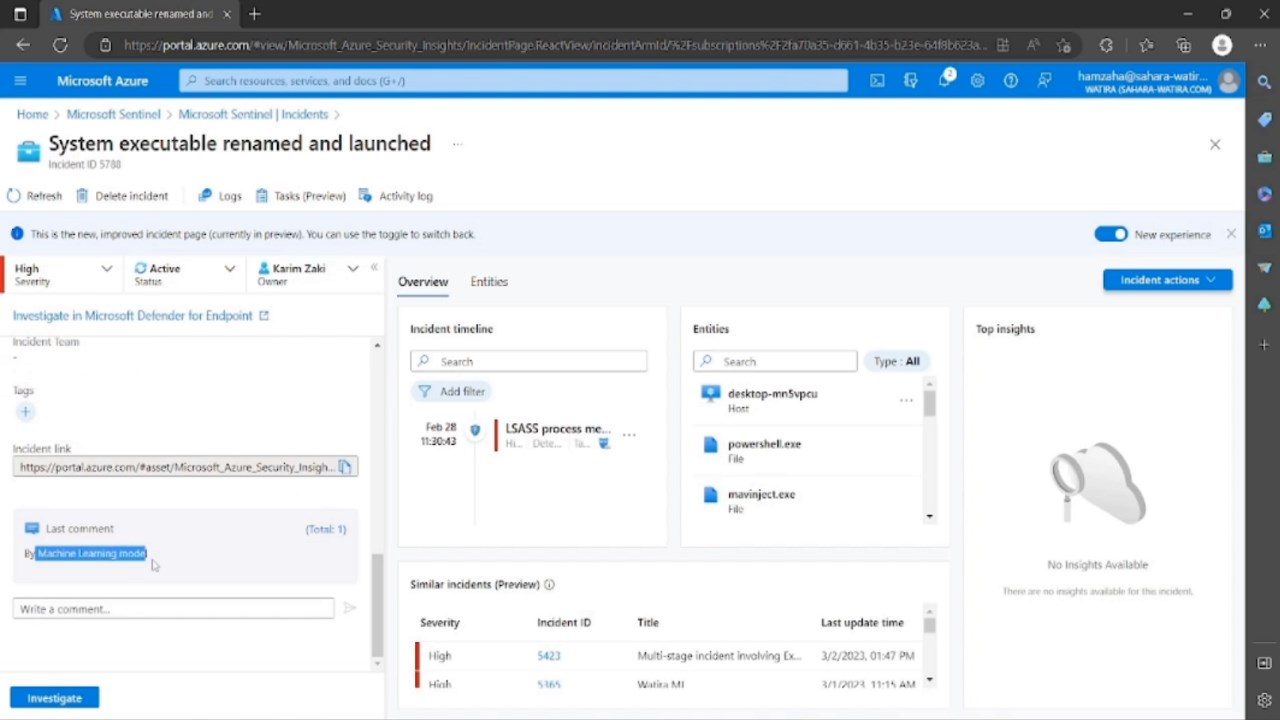
Task: Click the Write a comment field
Action: pyautogui.click(x=173, y=608)
